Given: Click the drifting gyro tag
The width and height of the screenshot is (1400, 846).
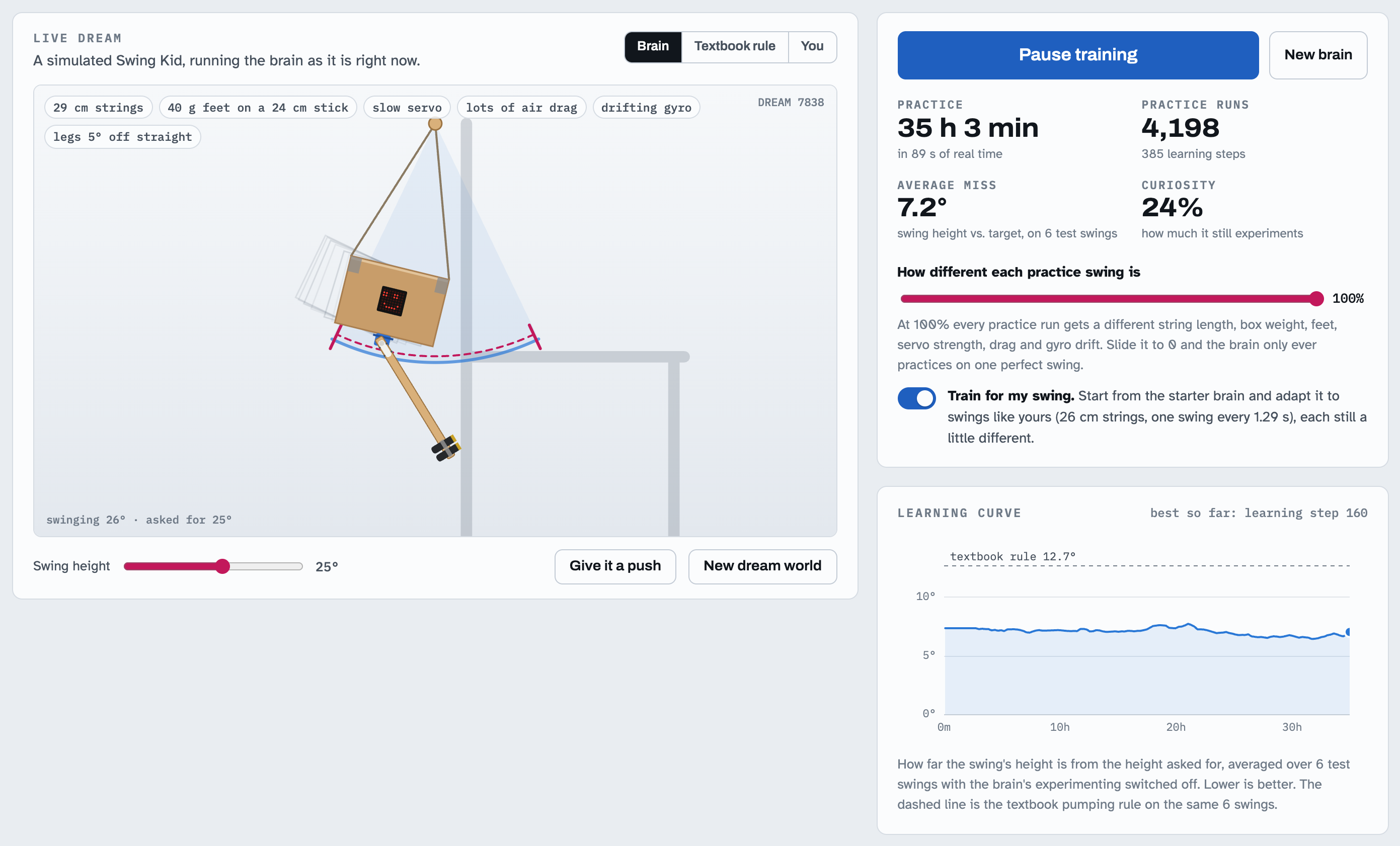Looking at the screenshot, I should (x=646, y=107).
